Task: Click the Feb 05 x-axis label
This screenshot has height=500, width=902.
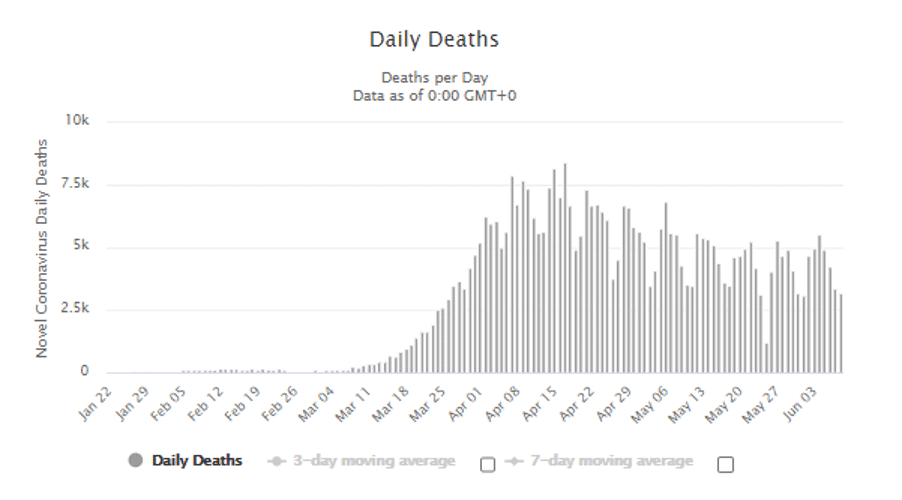Action: (169, 404)
